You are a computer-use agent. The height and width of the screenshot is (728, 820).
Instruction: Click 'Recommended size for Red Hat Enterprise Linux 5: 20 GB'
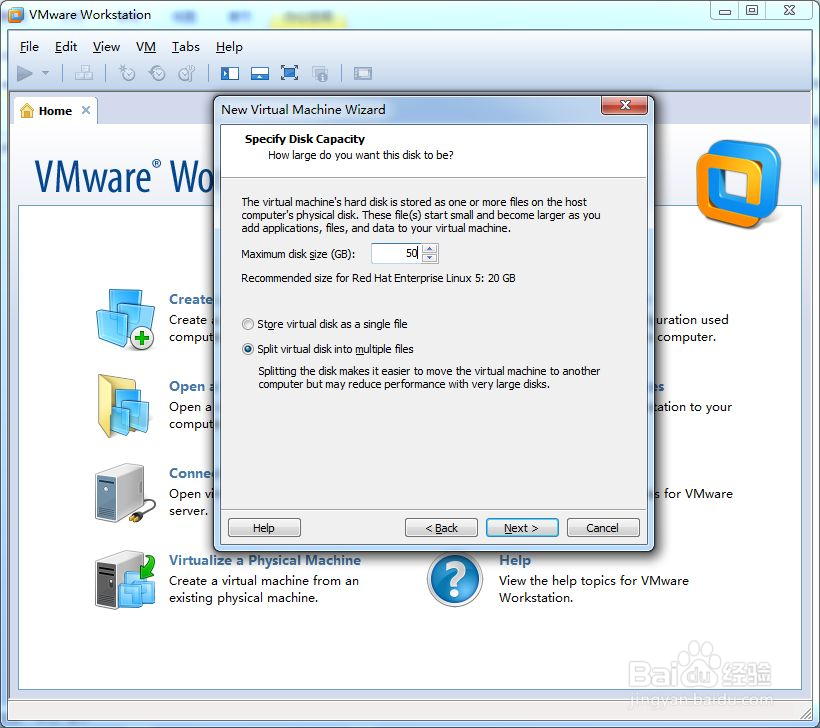pos(378,278)
